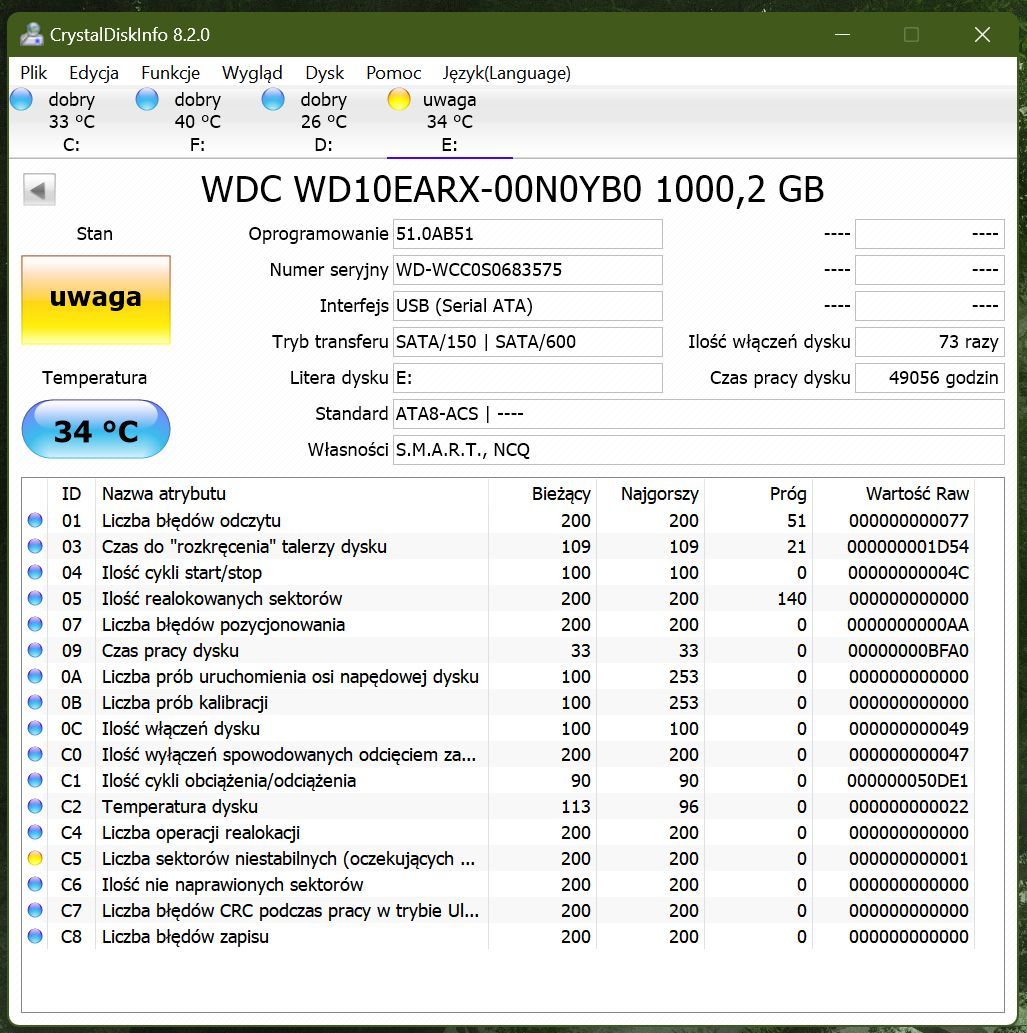Click the serial number field WD-WCC0S0683575

pyautogui.click(x=528, y=270)
